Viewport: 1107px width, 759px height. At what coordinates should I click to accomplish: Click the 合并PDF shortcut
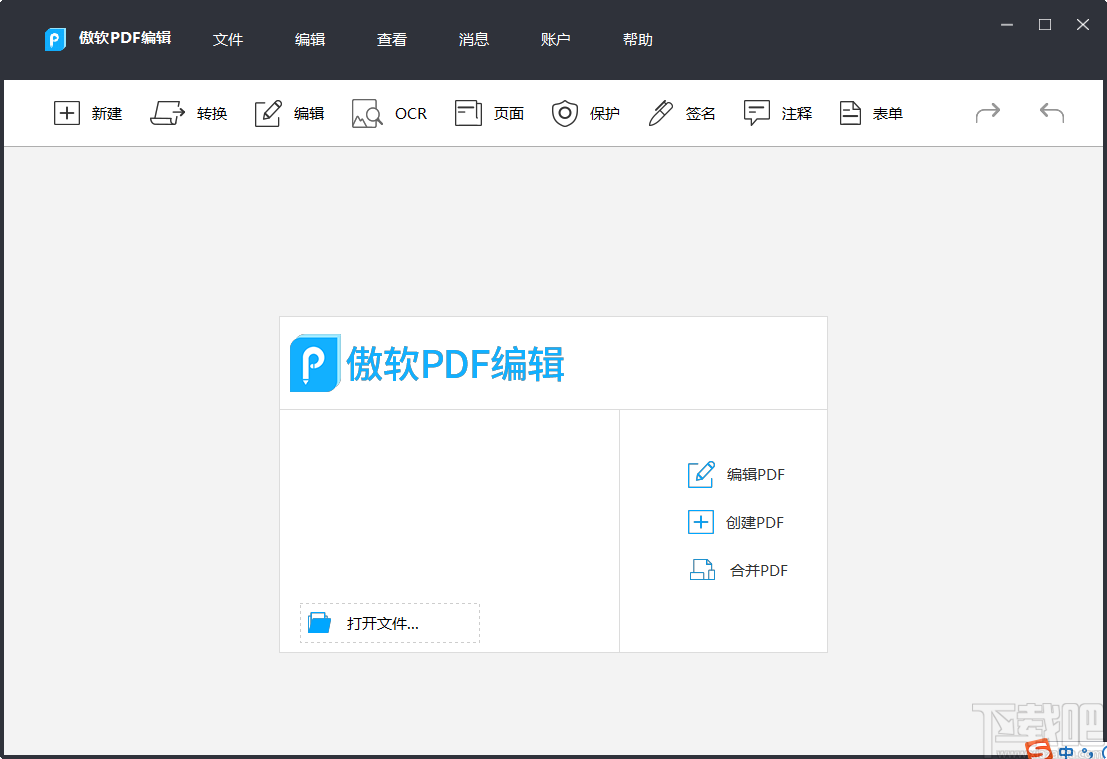(740, 570)
